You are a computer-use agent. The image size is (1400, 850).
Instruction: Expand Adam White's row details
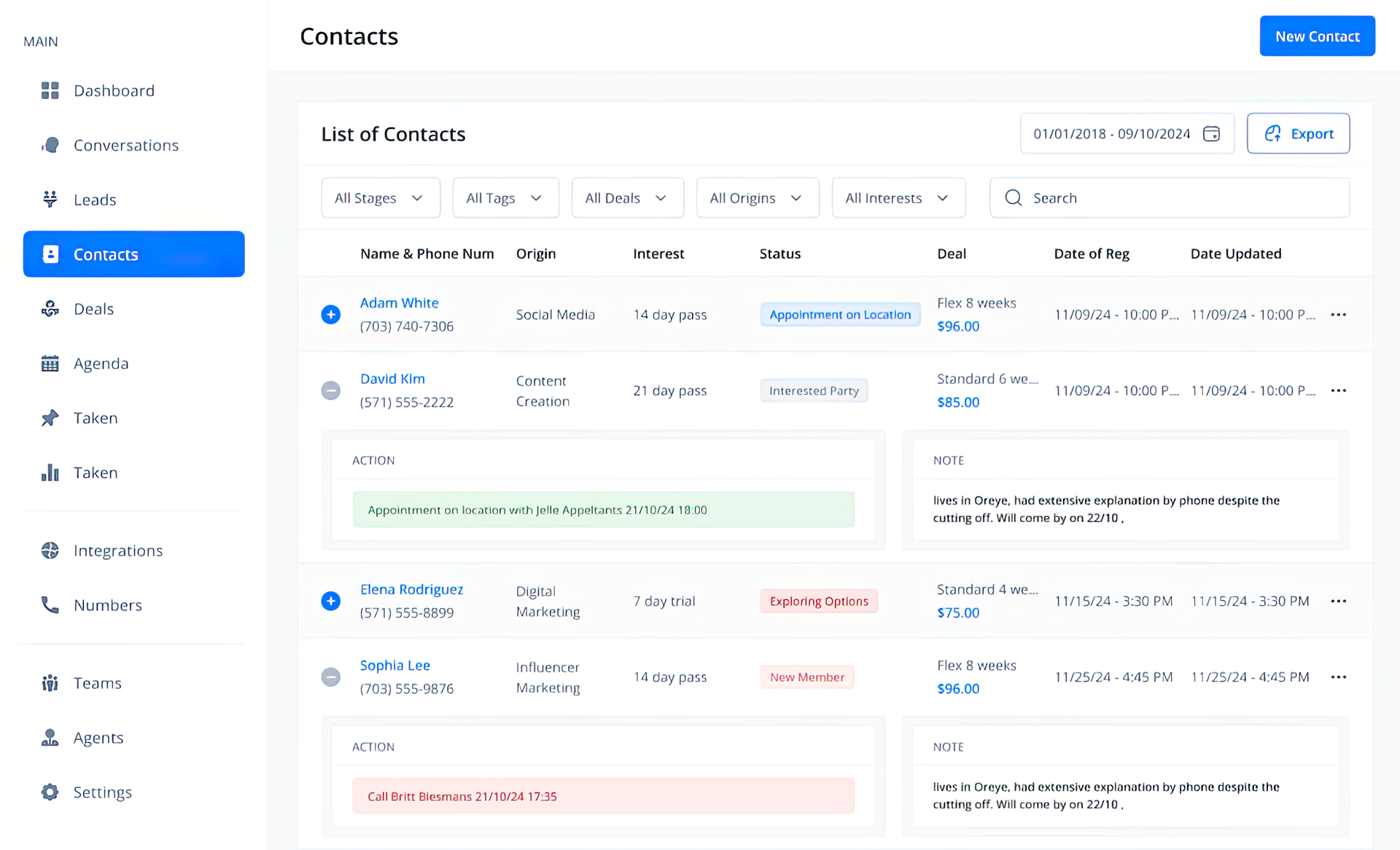331,314
